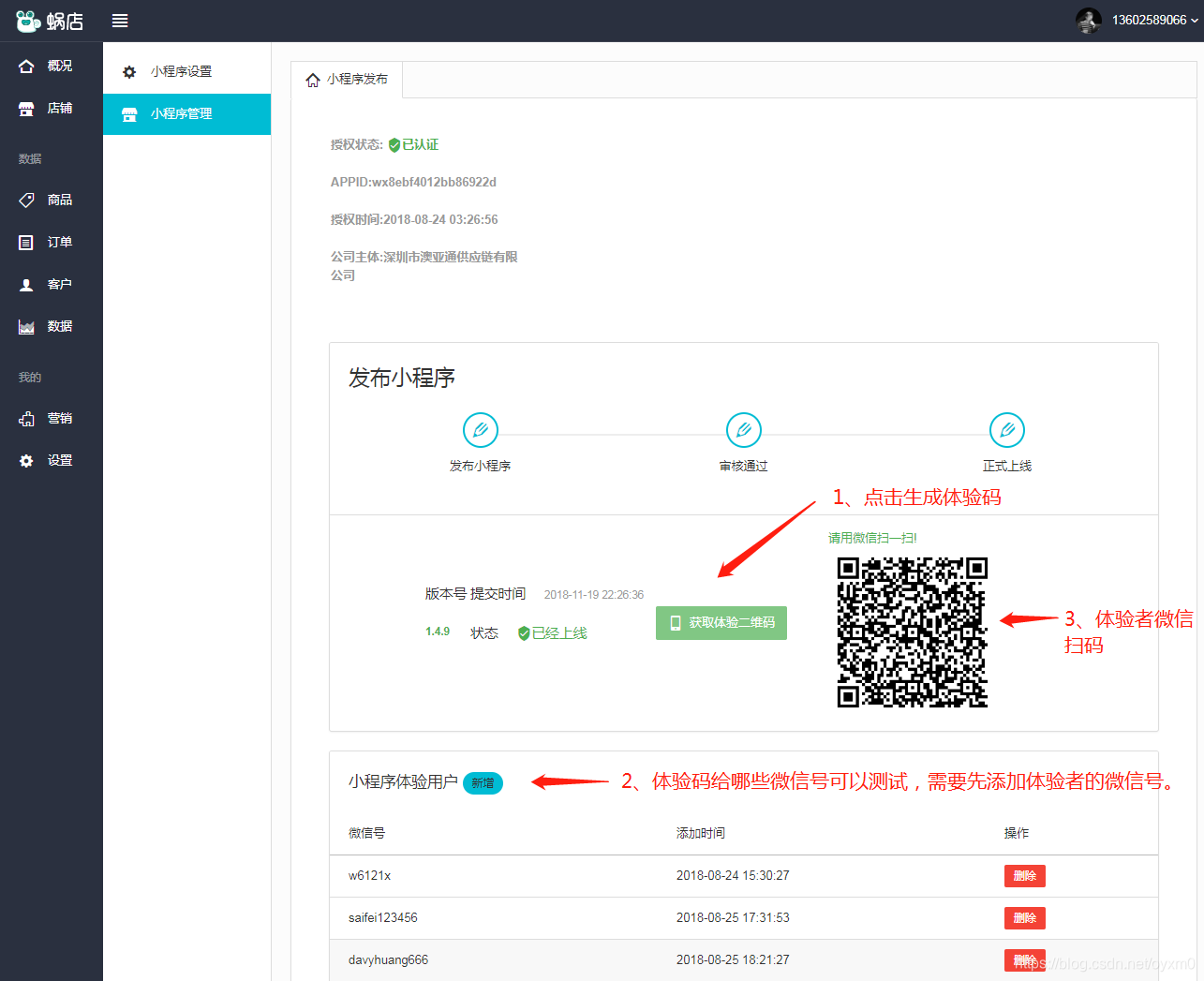This screenshot has height=981, width=1204.
Task: Delete the saifei123456 user row
Action: tap(1025, 918)
